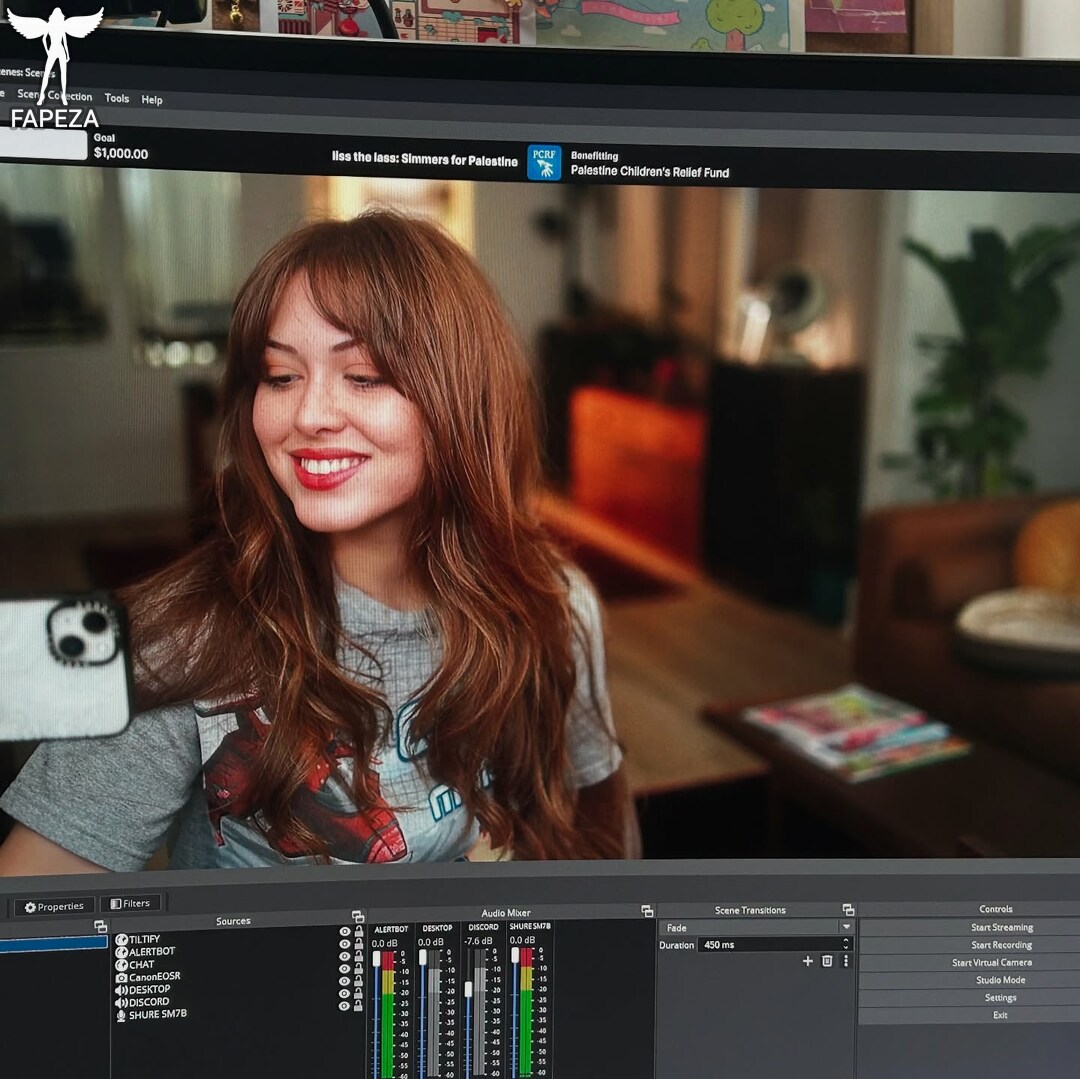Click Exit in Controls dock
Image resolution: width=1080 pixels, height=1079 pixels.
pos(970,1015)
